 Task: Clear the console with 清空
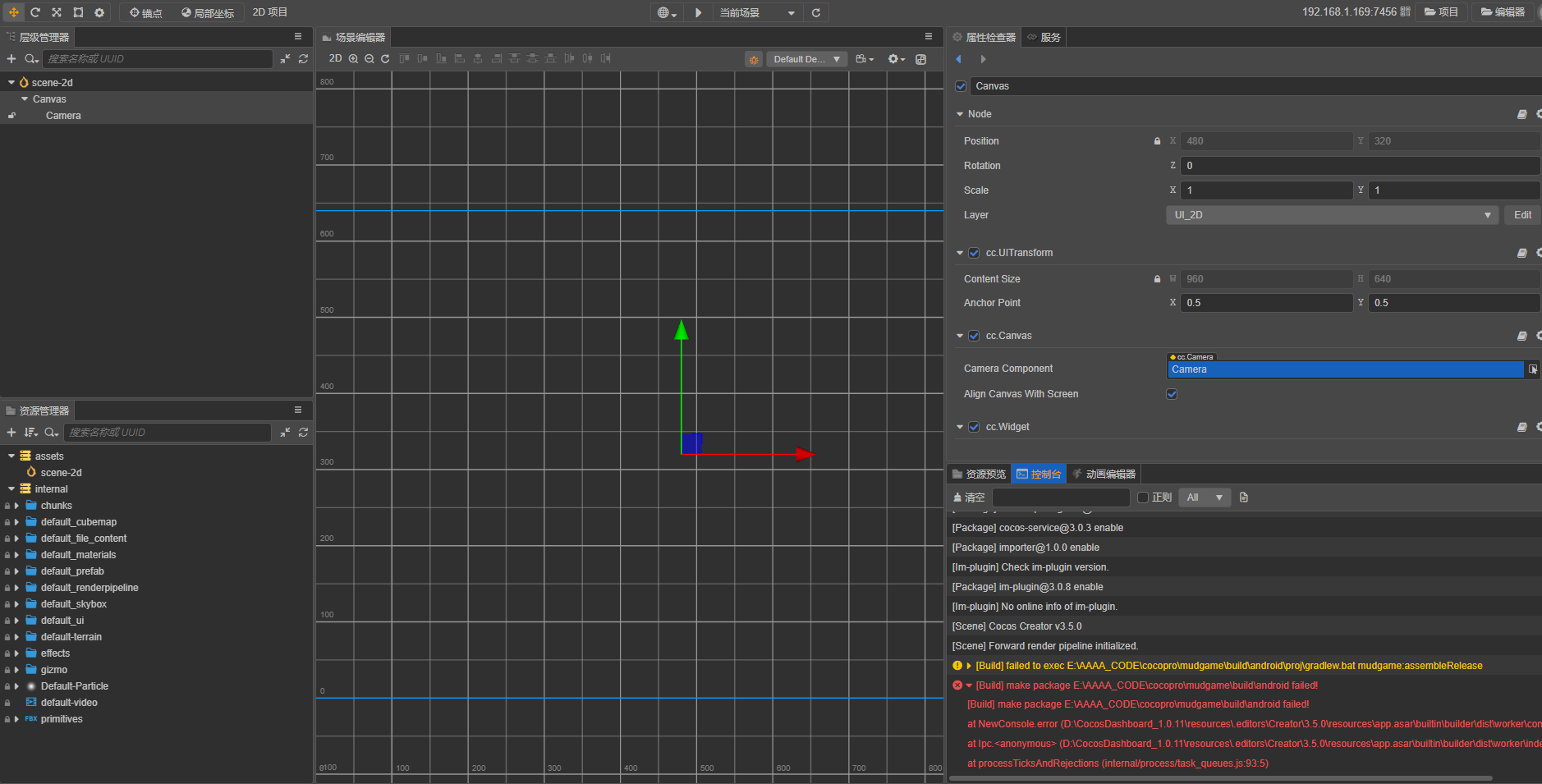coord(969,497)
